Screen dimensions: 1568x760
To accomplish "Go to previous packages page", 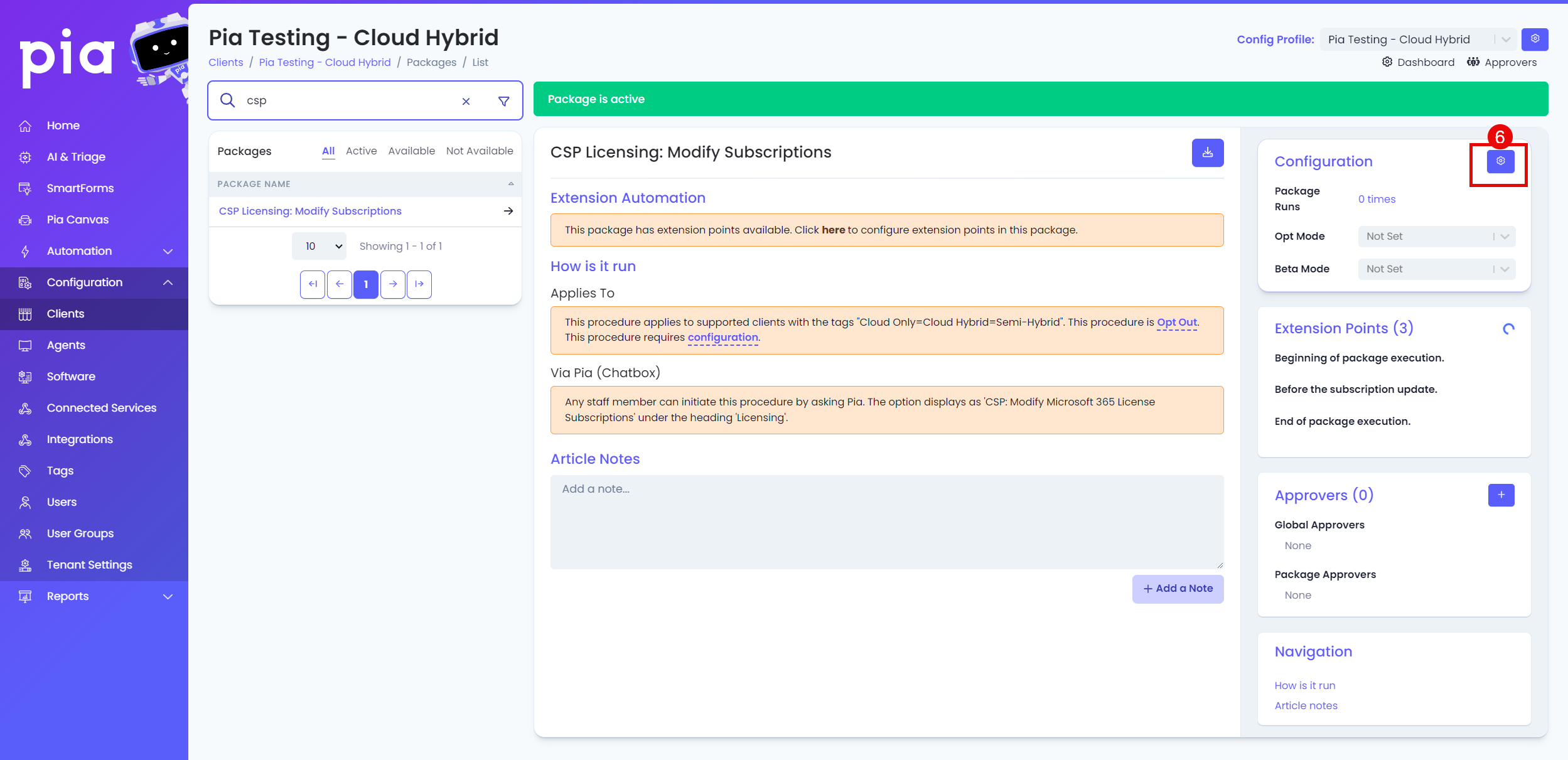I will pyautogui.click(x=340, y=284).
